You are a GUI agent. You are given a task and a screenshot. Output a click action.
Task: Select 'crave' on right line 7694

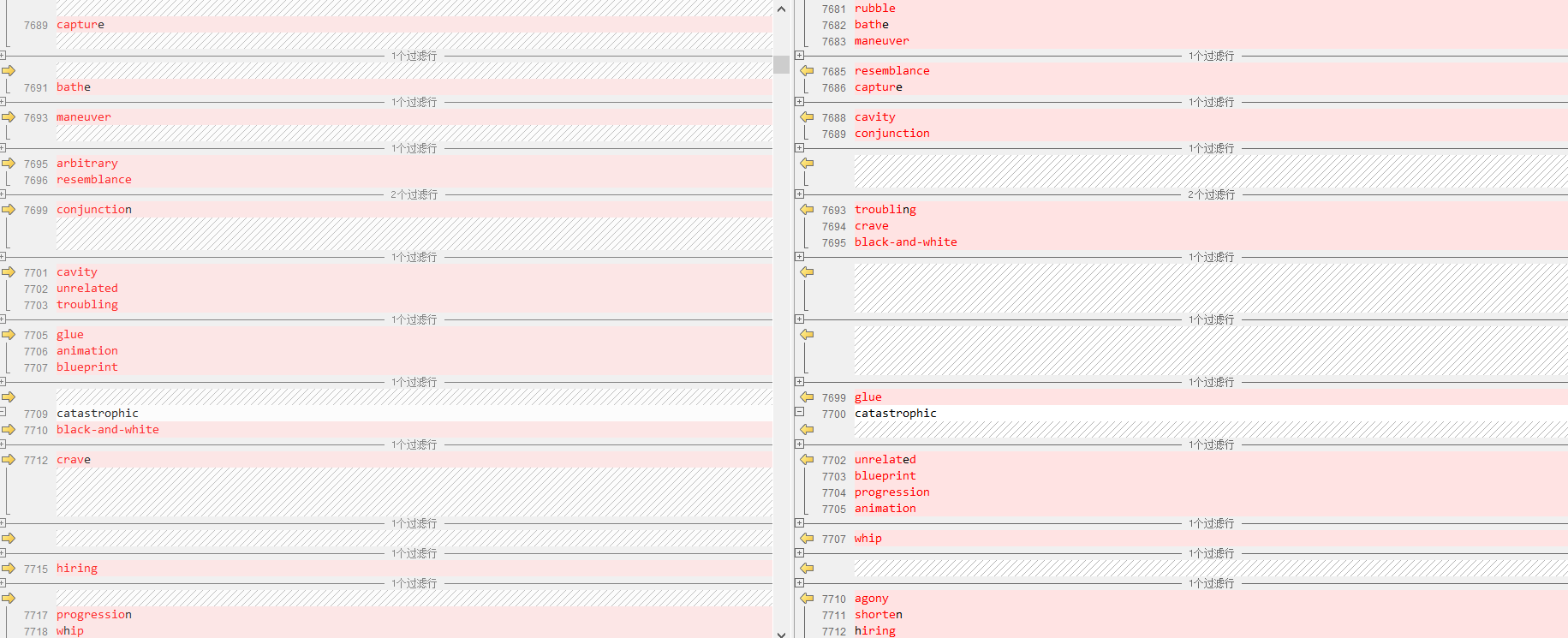coord(872,226)
